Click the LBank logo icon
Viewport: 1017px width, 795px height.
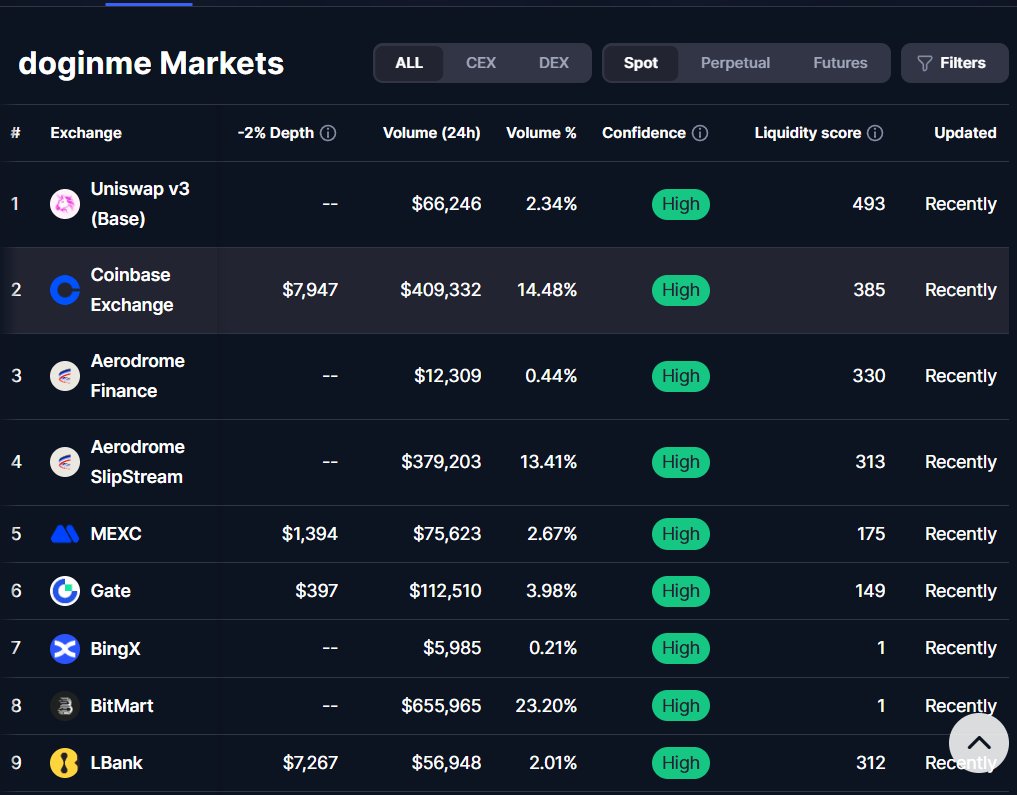coord(65,763)
